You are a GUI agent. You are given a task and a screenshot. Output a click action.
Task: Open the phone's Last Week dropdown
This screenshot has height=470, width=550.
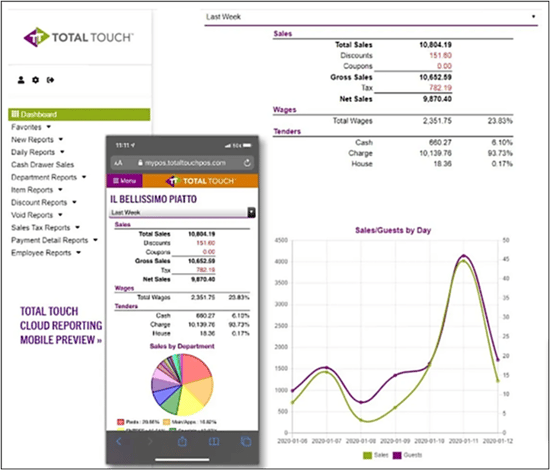pyautogui.click(x=182, y=212)
